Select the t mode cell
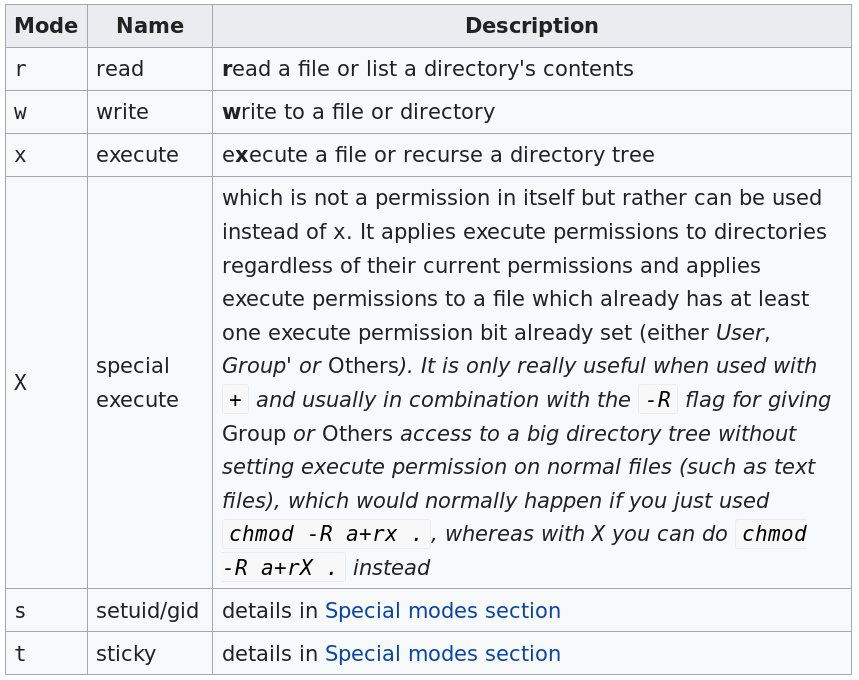The width and height of the screenshot is (859, 680). (x=21, y=654)
